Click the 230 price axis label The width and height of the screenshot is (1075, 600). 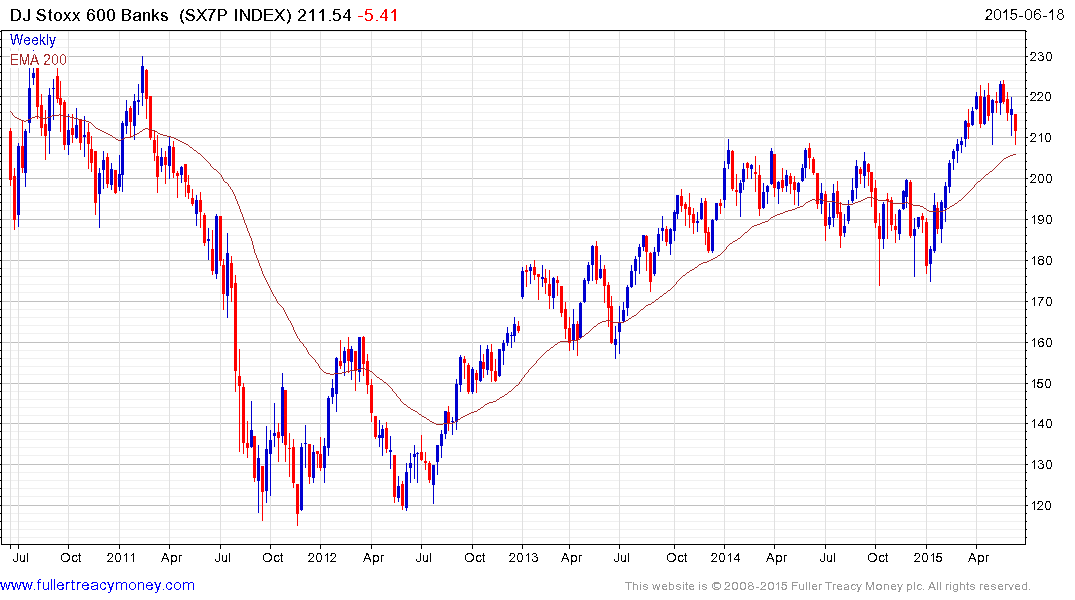[x=1041, y=56]
